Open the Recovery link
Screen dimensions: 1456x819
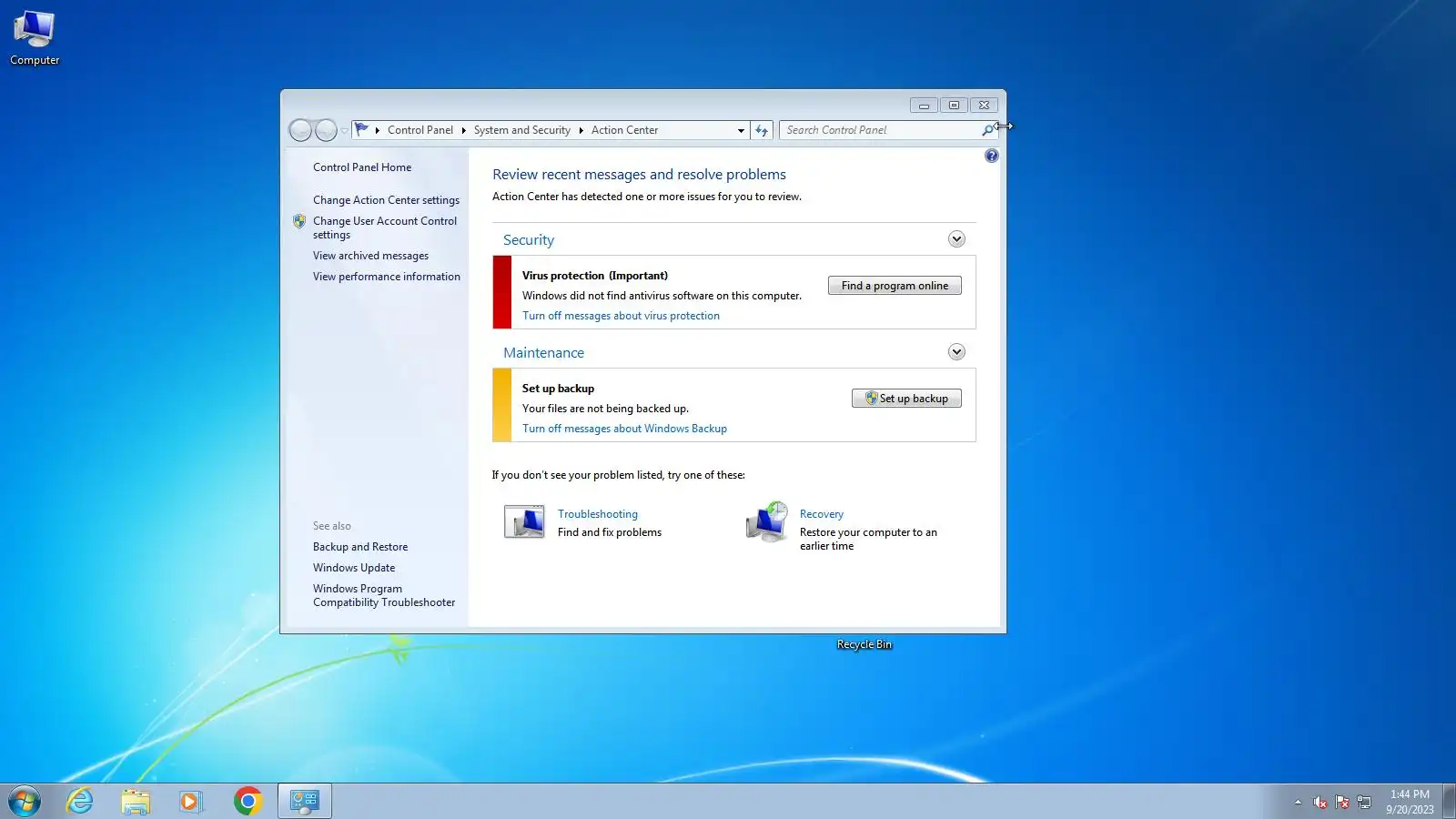tap(822, 514)
